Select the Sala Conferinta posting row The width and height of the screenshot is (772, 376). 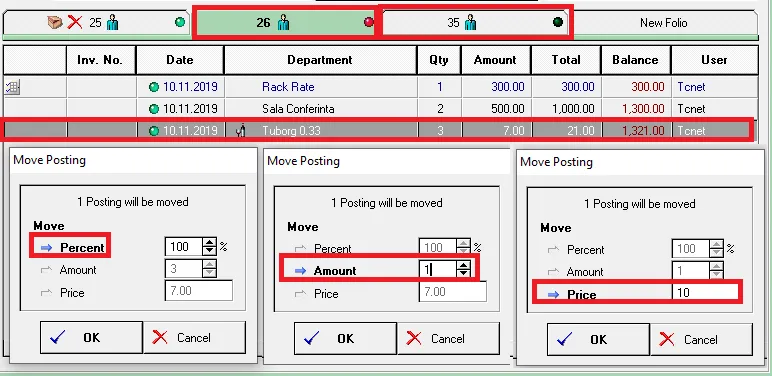point(380,109)
